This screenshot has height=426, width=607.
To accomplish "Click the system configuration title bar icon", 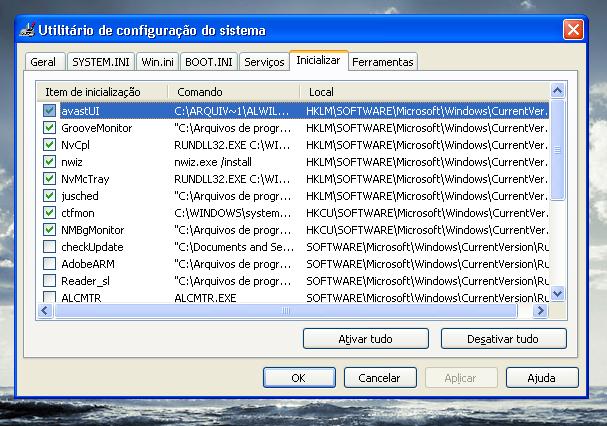I will coord(31,29).
